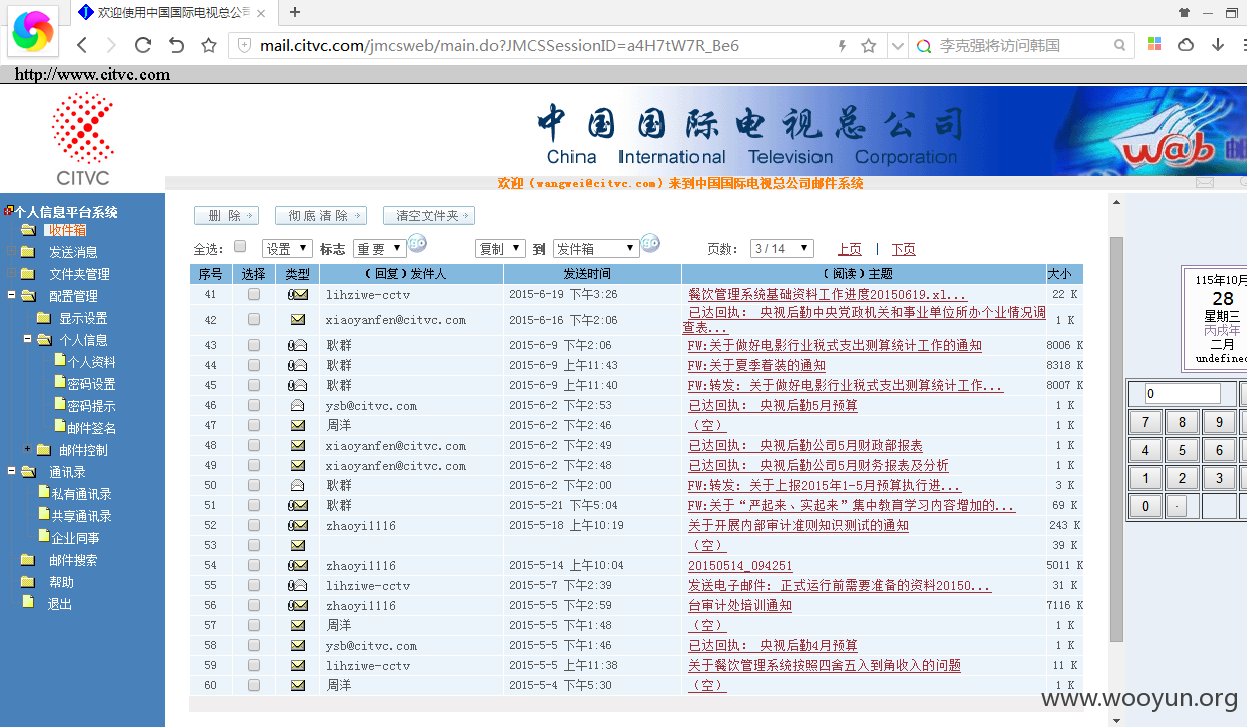Tick checkbox for mail number 43
1247x727 pixels.
pos(254,345)
